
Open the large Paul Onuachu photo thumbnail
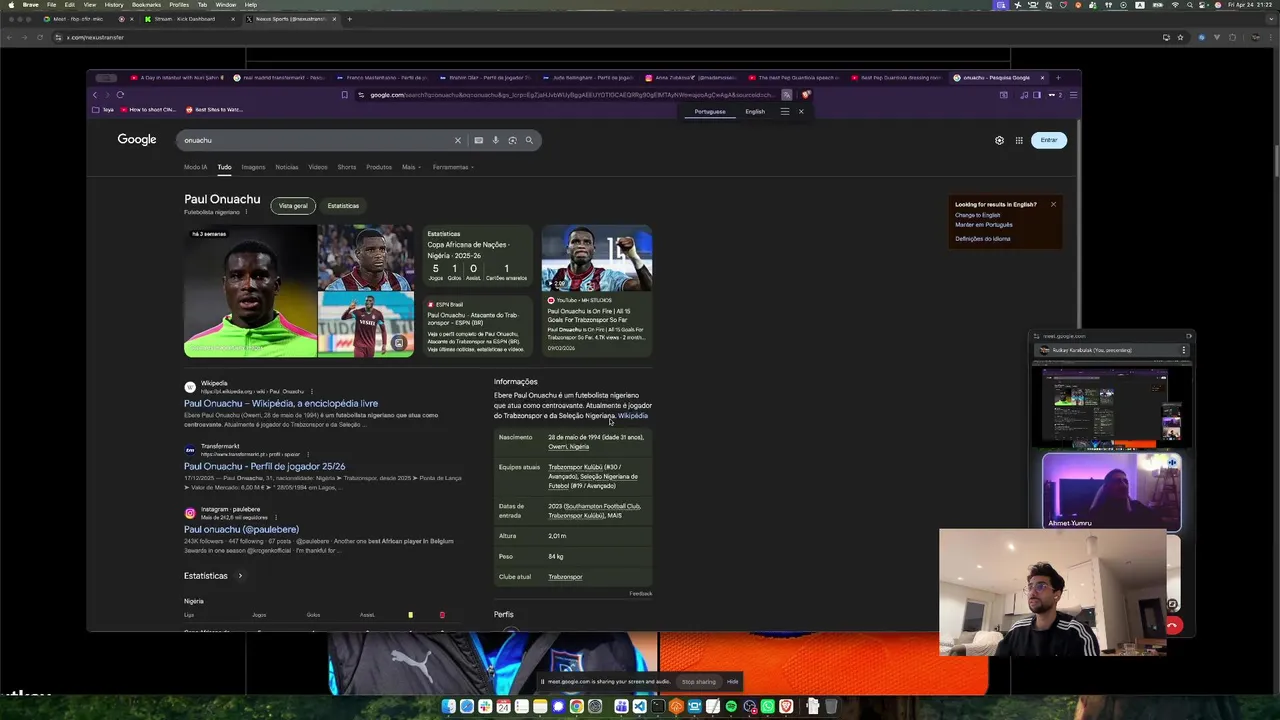[x=250, y=291]
